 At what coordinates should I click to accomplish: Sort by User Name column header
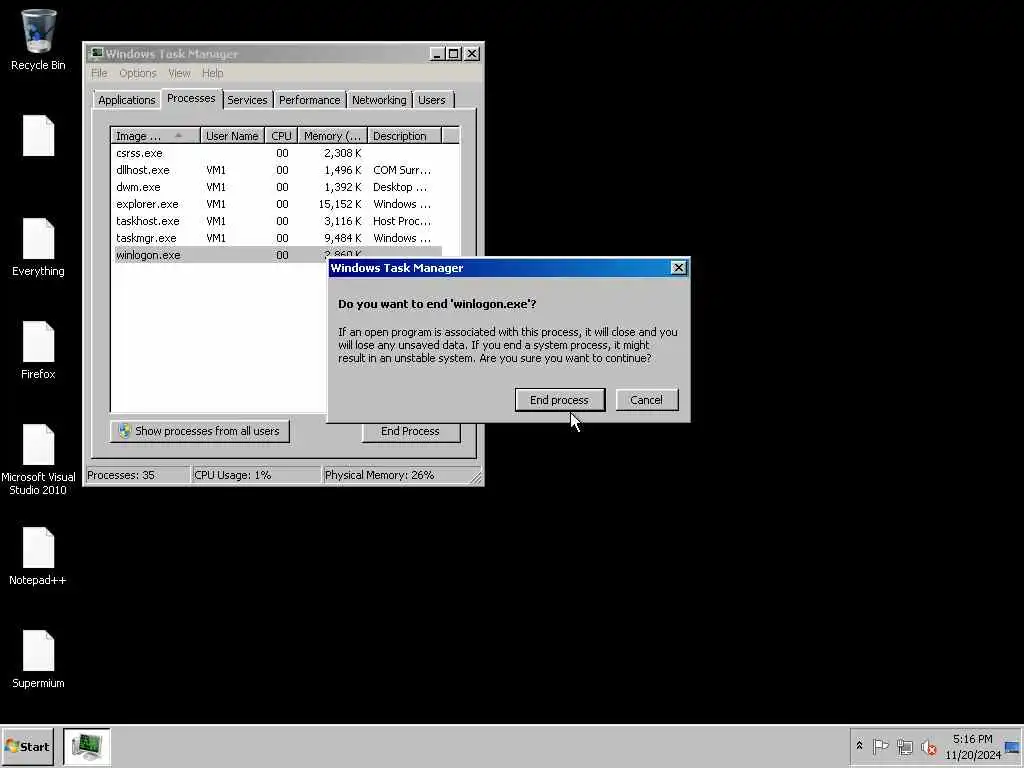point(232,136)
